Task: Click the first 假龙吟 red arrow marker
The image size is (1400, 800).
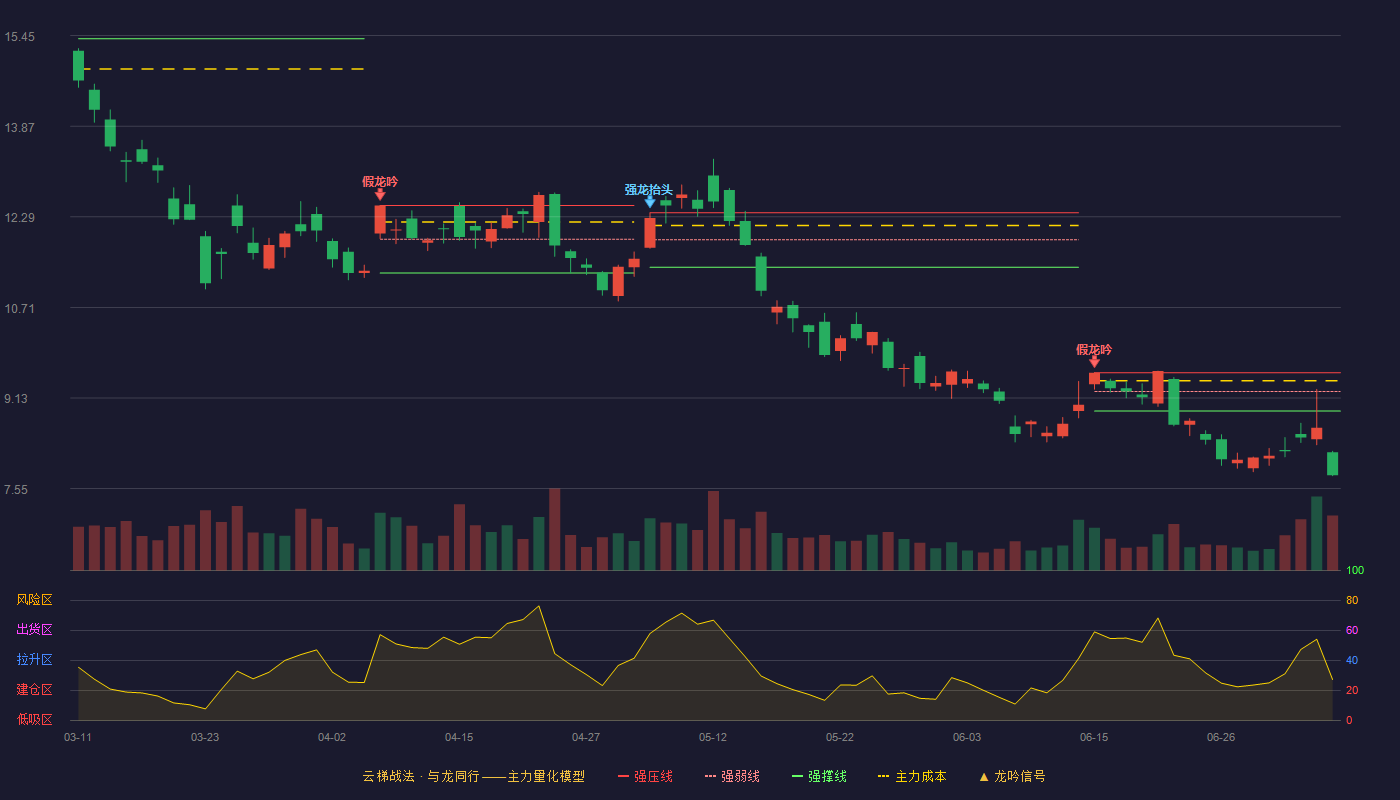Action: (x=380, y=194)
